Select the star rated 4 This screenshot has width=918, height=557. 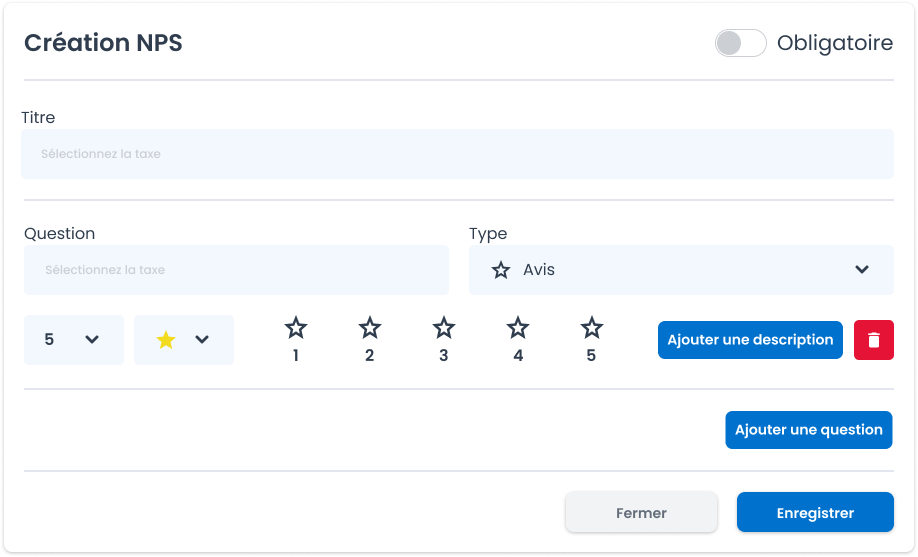point(518,328)
